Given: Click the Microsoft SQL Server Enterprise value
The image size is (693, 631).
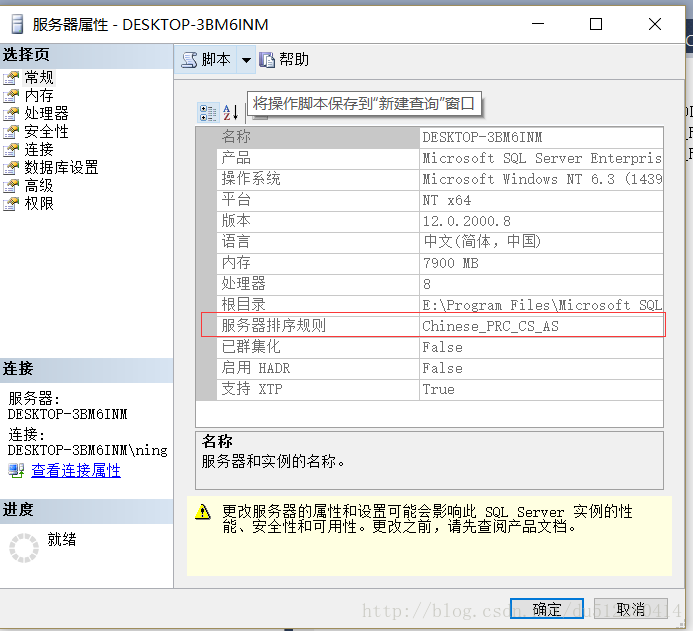Looking at the screenshot, I should (542, 158).
